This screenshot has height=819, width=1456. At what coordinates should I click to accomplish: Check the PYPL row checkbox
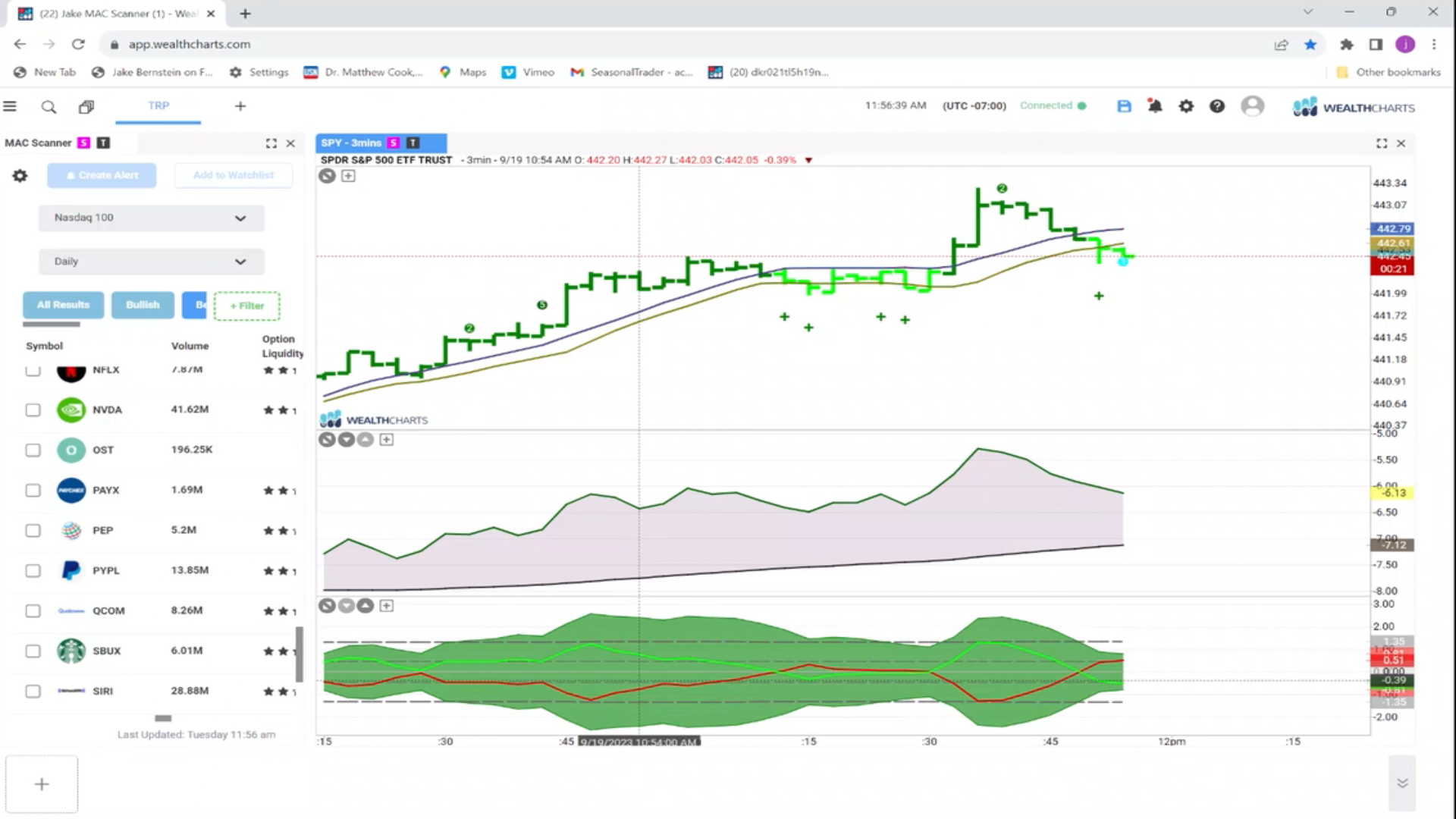click(x=33, y=571)
